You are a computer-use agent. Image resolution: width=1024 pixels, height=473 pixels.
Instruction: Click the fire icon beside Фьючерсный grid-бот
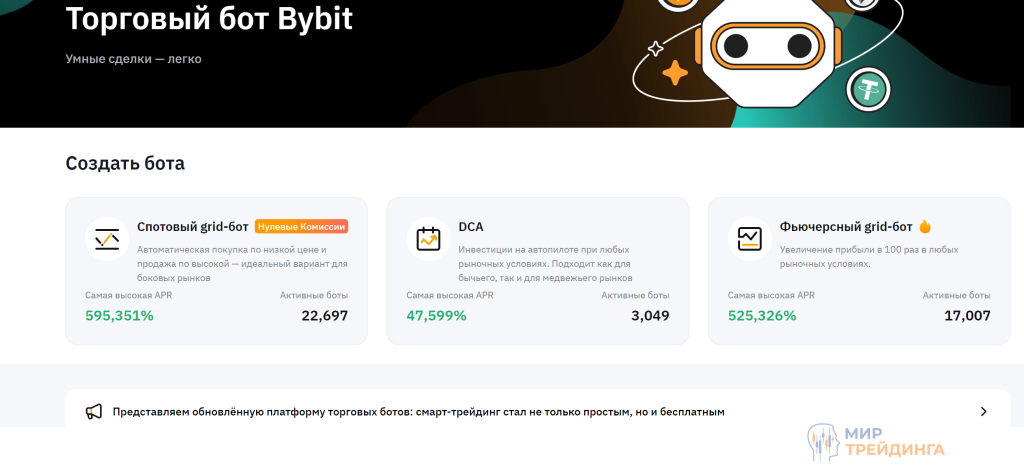click(x=925, y=227)
